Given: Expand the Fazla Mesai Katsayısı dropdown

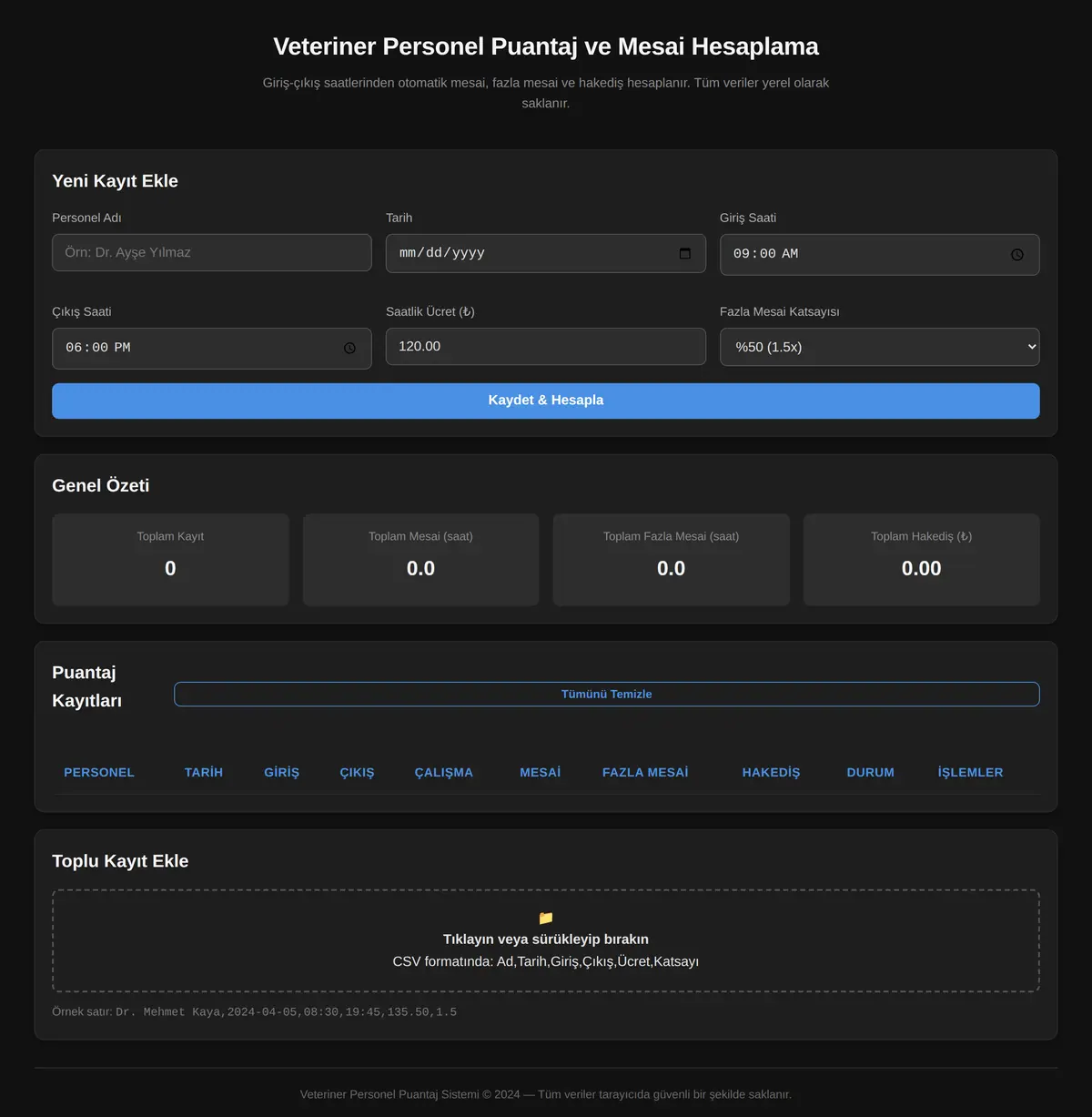Looking at the screenshot, I should coord(880,347).
